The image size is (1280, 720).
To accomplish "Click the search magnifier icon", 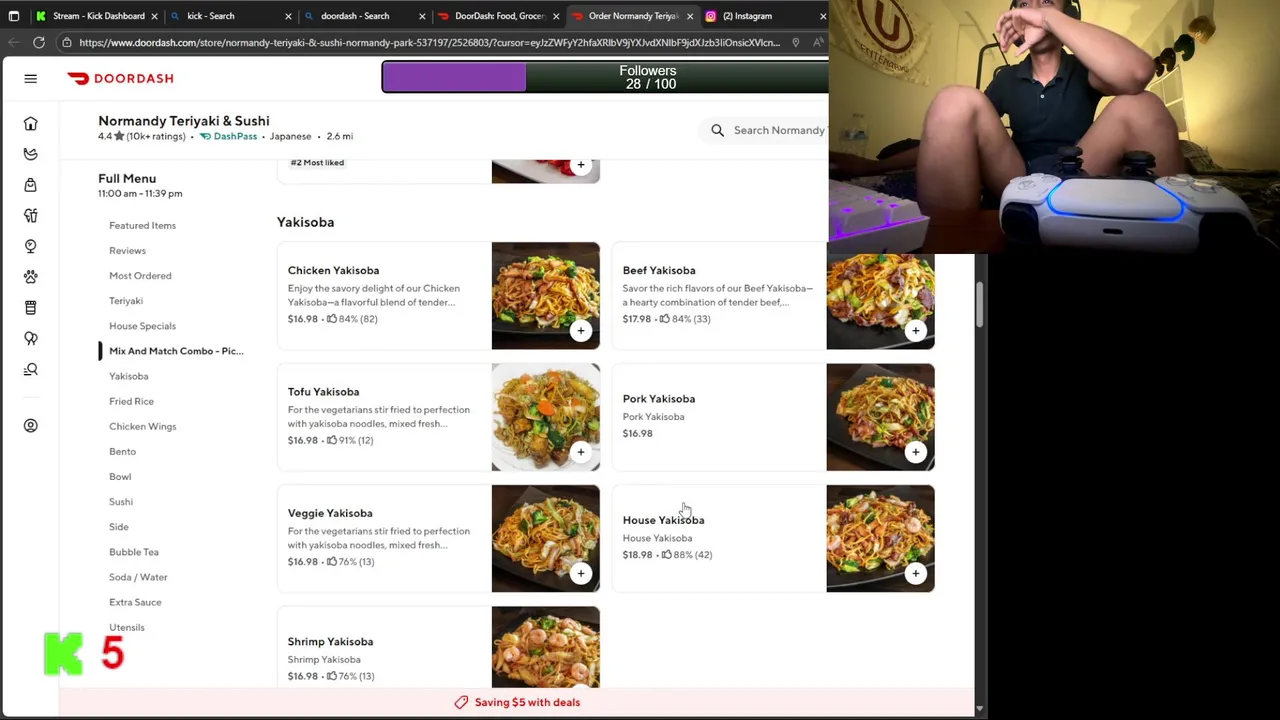I will pyautogui.click(x=717, y=130).
